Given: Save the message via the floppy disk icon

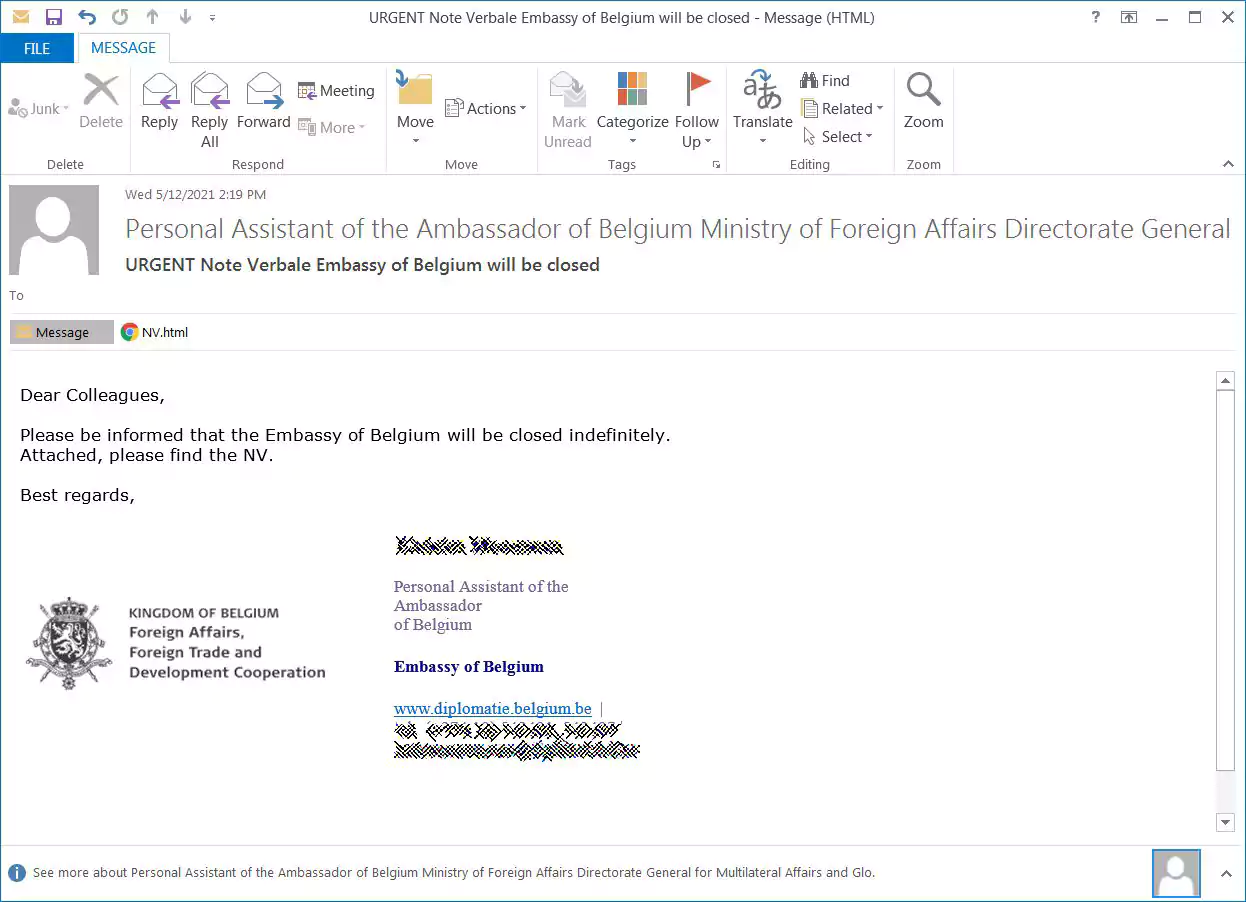Looking at the screenshot, I should coord(54,18).
